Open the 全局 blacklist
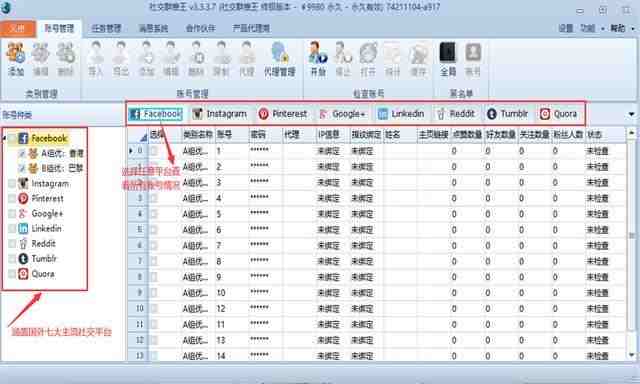 [x=448, y=59]
